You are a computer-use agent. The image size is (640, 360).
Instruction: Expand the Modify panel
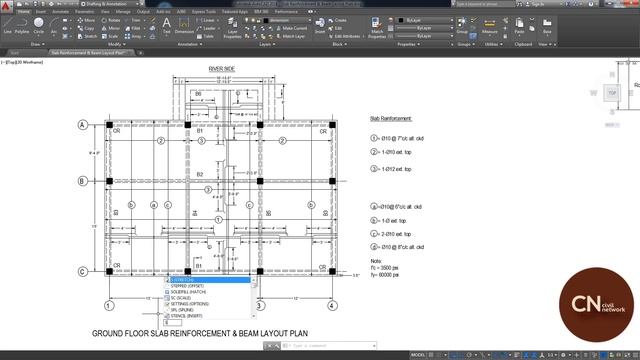click(116, 44)
